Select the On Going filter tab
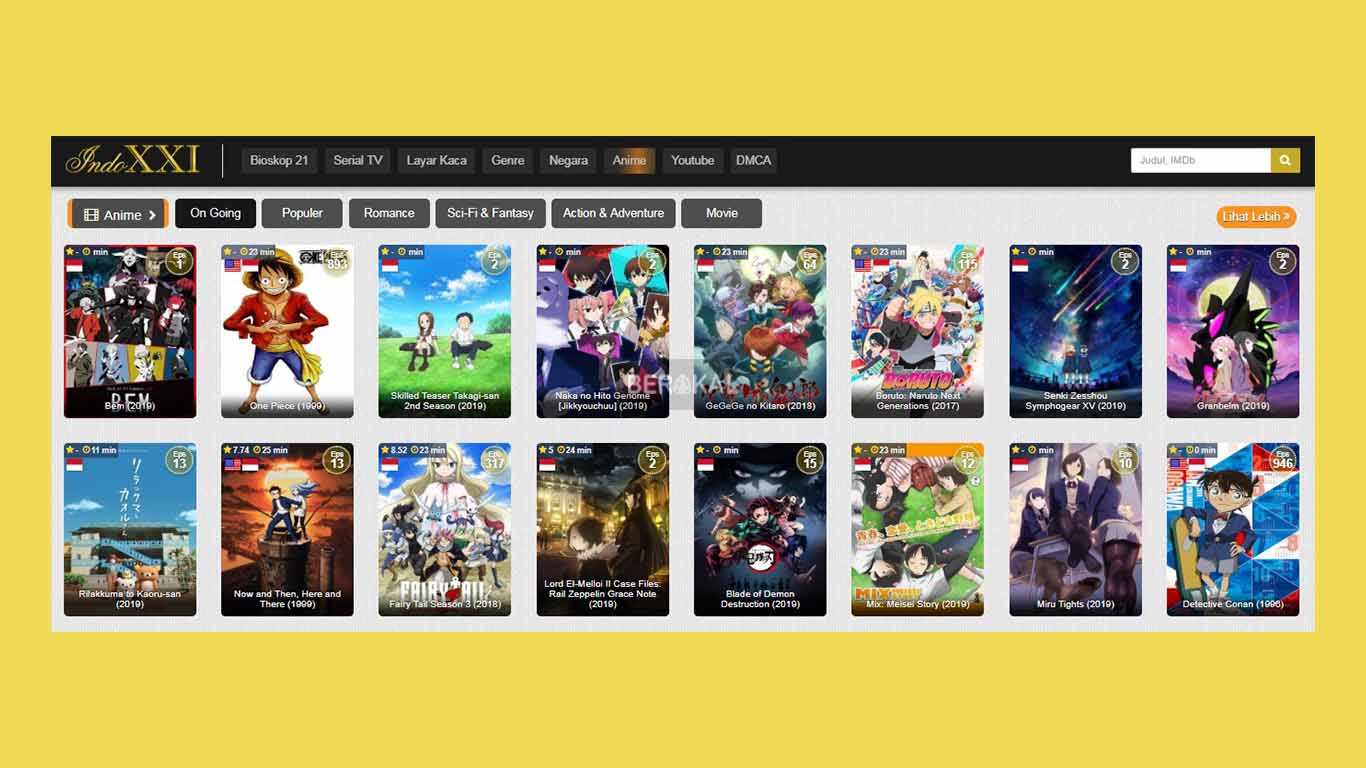The height and width of the screenshot is (768, 1366). [215, 213]
